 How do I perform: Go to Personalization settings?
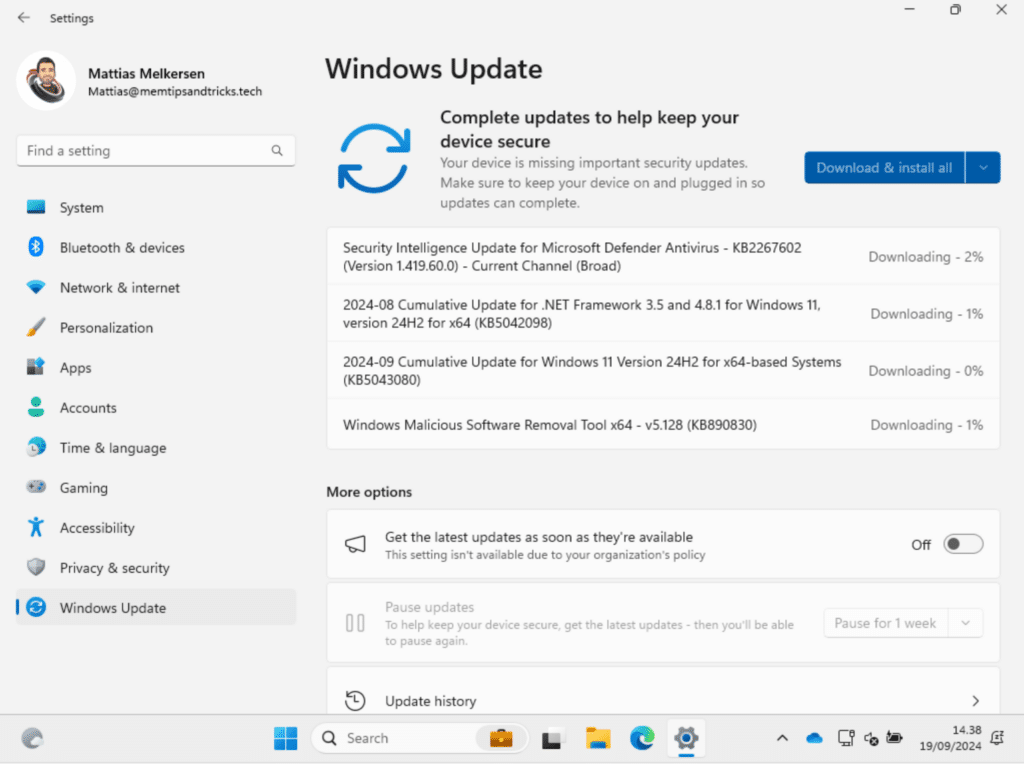tap(156, 328)
